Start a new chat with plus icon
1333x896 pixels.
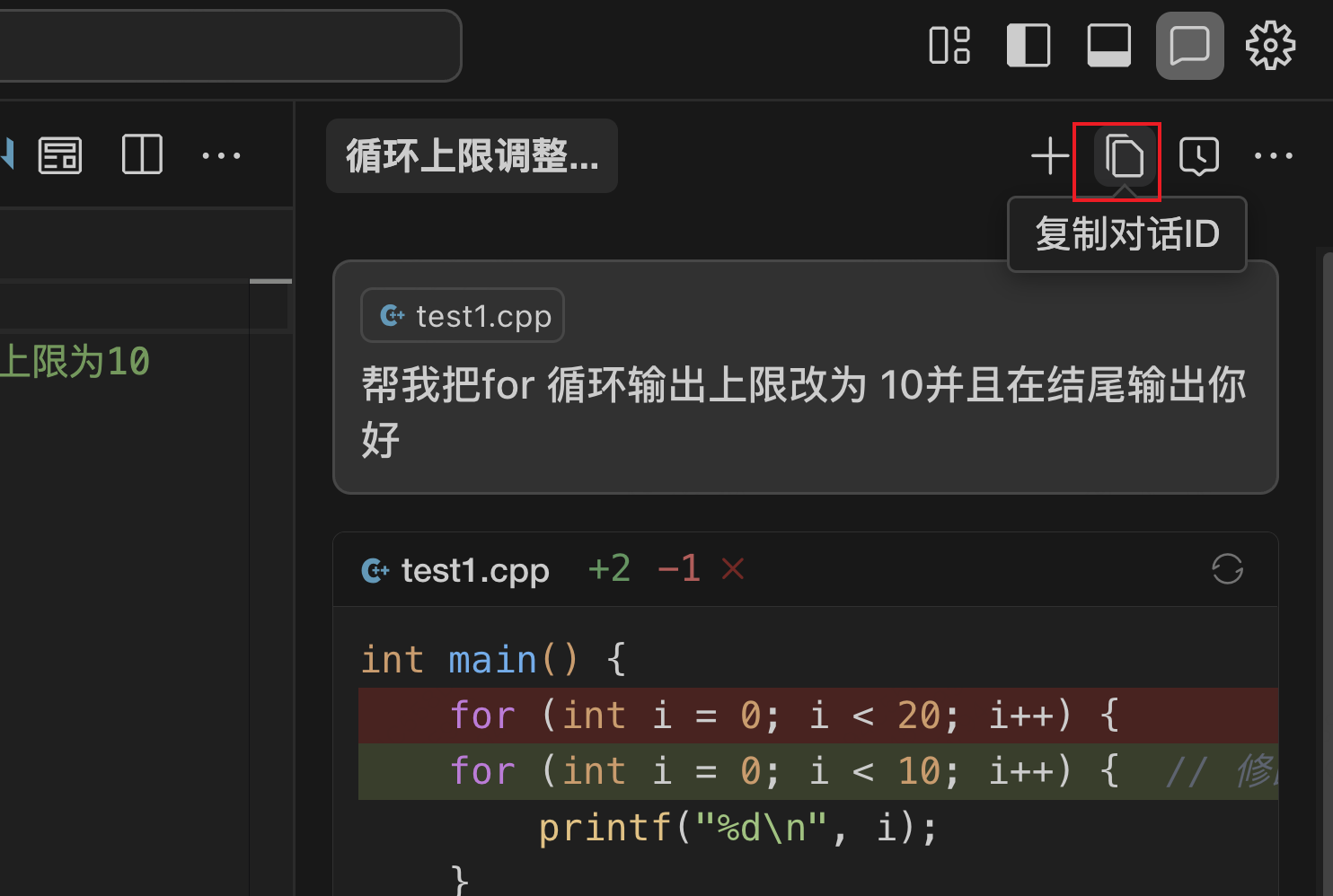click(1049, 156)
